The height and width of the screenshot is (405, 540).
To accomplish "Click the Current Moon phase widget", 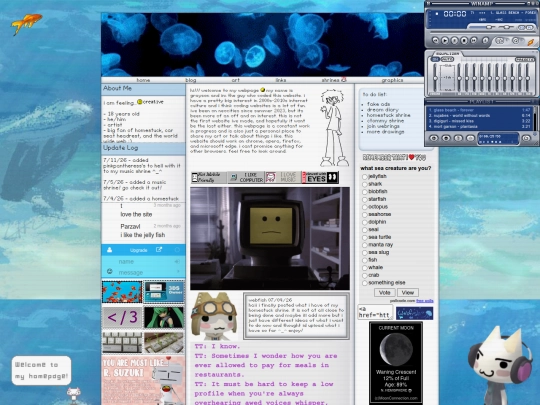I will click(x=396, y=363).
